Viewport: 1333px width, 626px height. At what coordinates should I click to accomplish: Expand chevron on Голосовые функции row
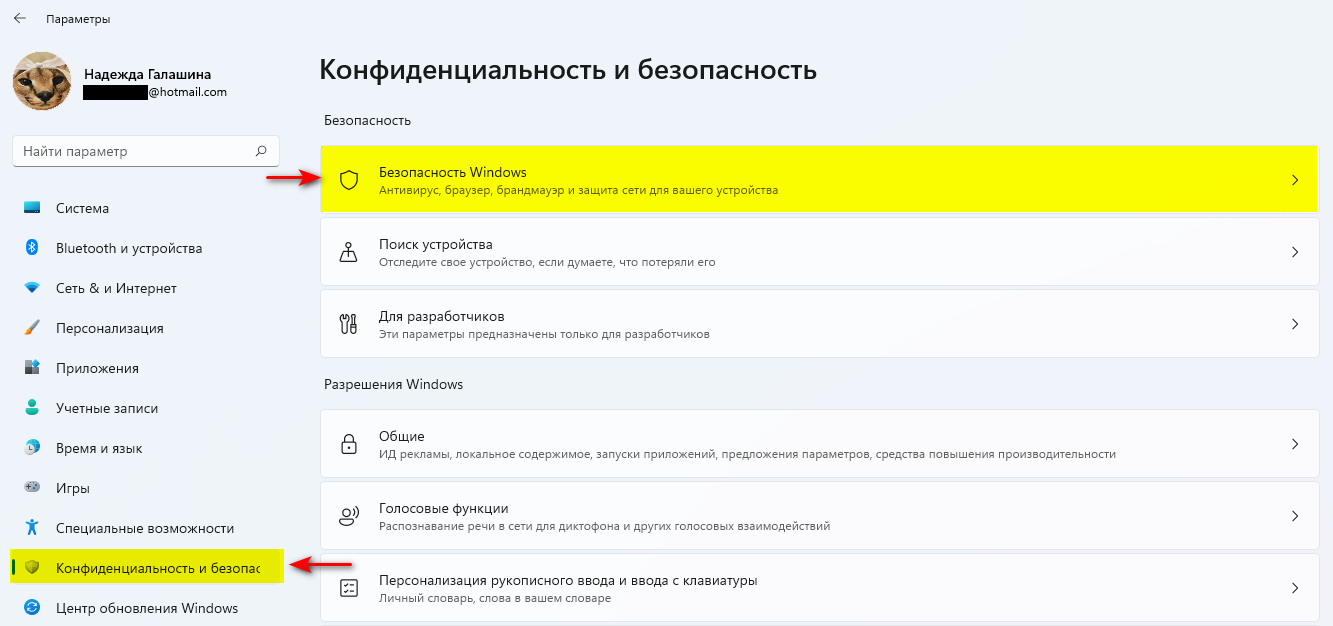click(x=1294, y=516)
